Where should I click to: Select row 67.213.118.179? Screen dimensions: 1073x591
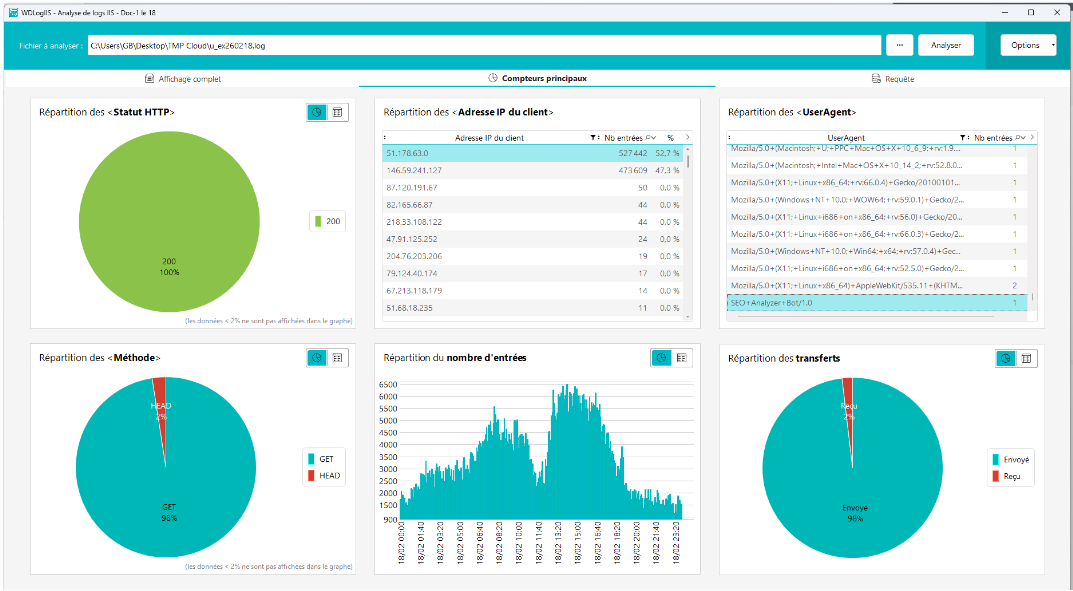[533, 291]
